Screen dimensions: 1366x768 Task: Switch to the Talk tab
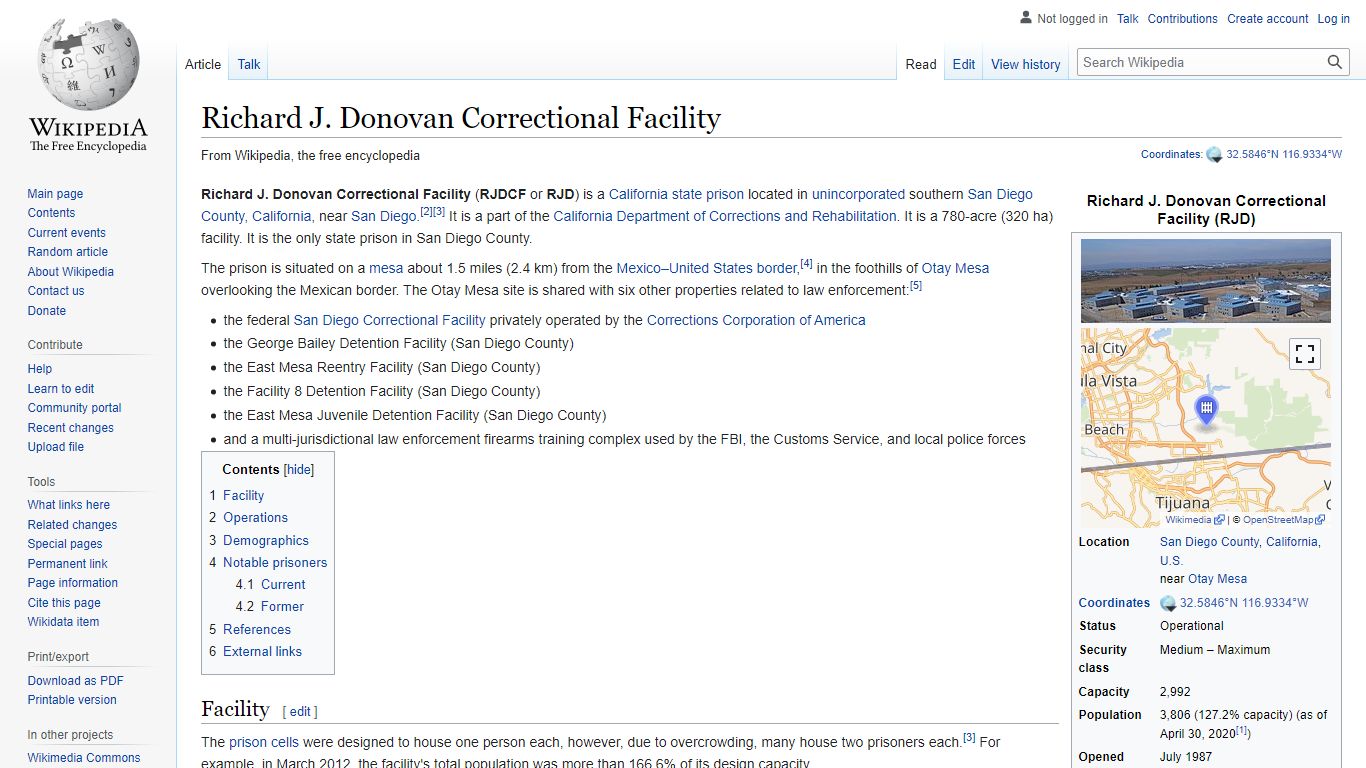[249, 64]
